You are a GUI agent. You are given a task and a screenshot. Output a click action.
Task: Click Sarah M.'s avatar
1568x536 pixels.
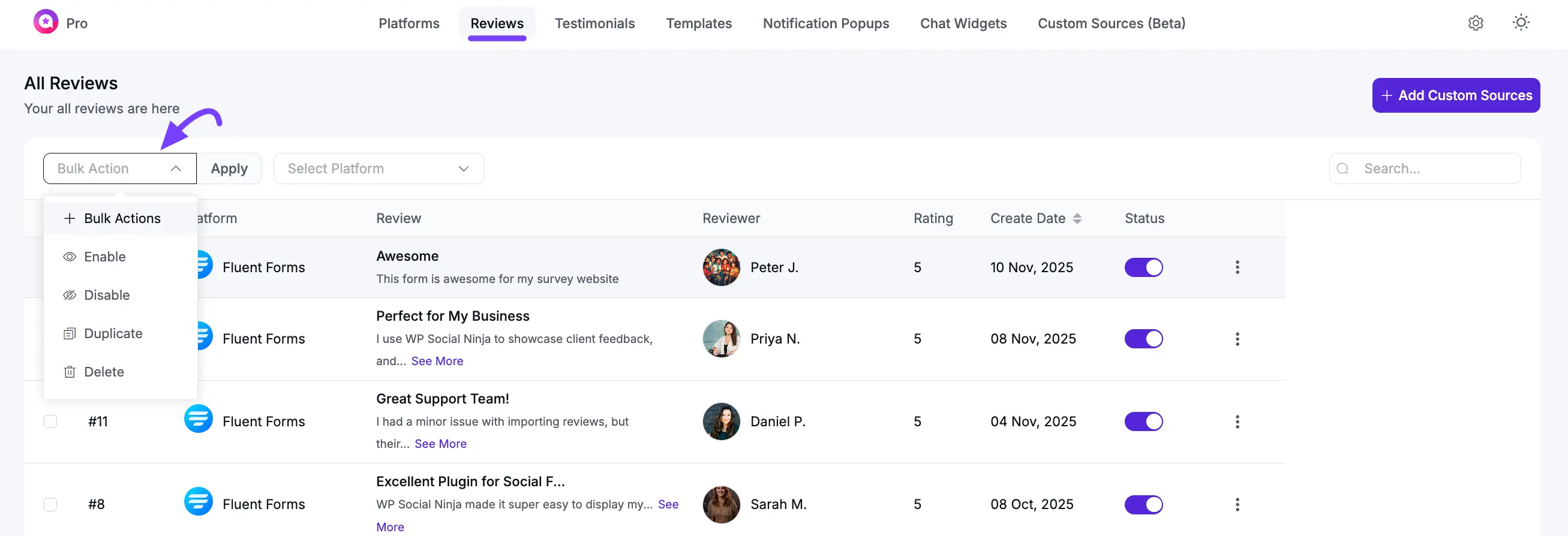click(721, 504)
